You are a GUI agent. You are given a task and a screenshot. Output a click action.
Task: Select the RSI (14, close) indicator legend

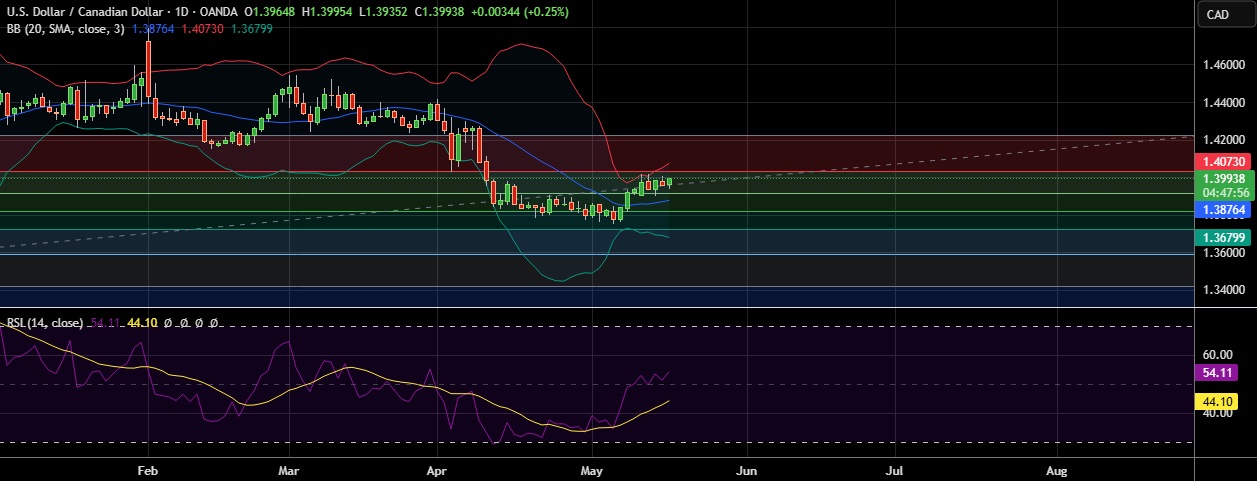tap(45, 324)
